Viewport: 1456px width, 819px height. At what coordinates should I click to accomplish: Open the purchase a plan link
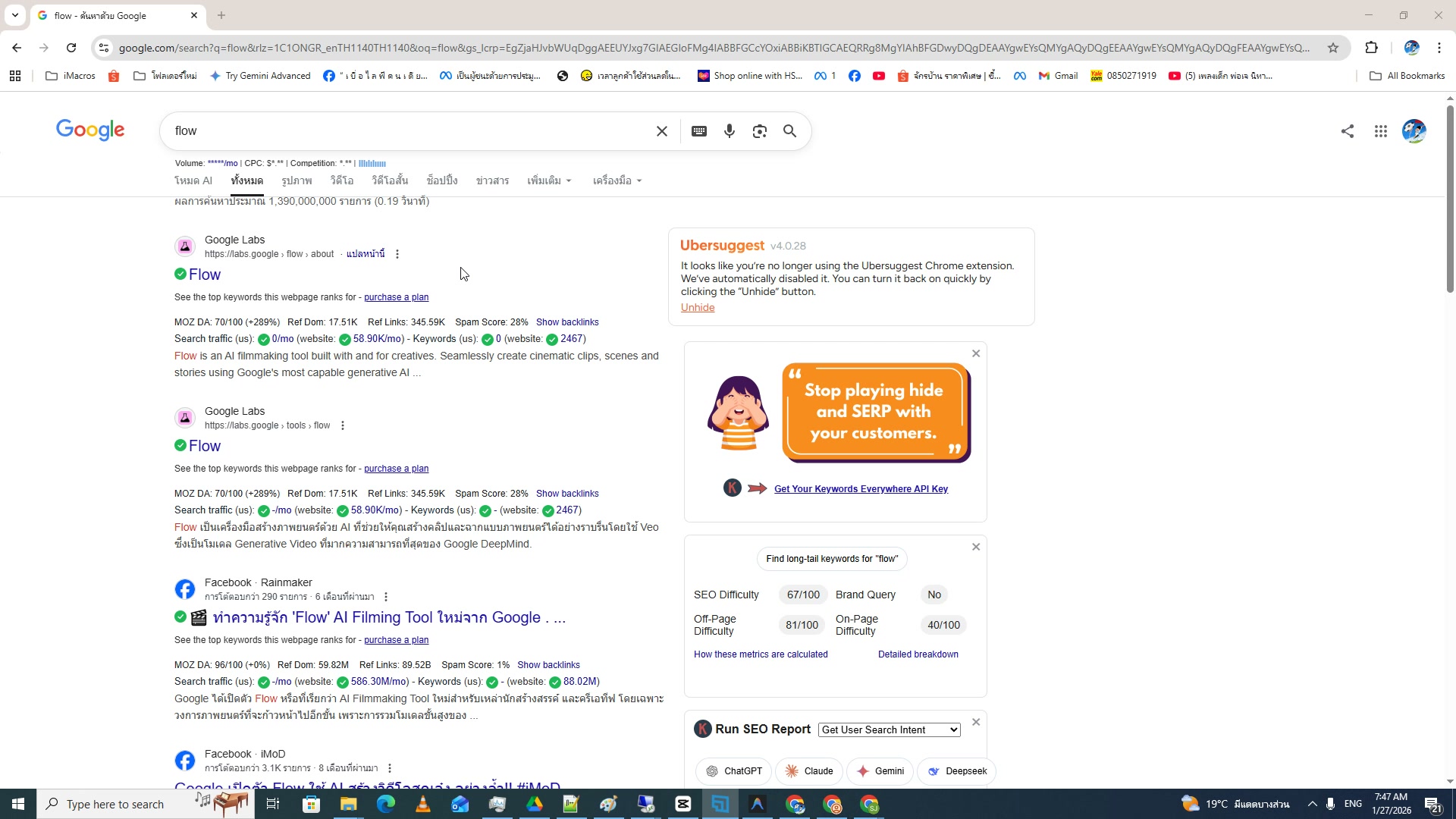point(396,297)
